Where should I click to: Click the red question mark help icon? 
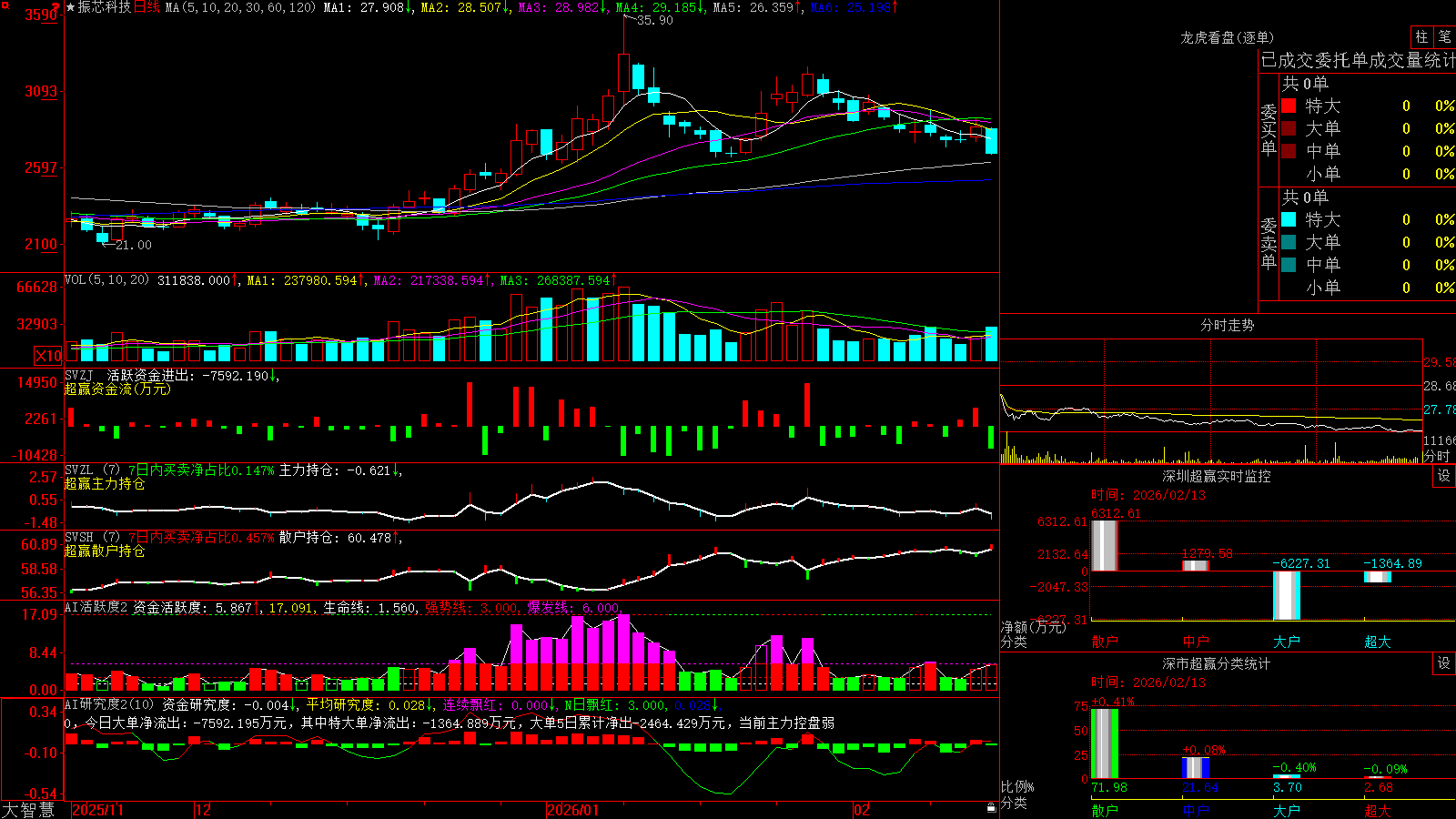[x=57, y=6]
